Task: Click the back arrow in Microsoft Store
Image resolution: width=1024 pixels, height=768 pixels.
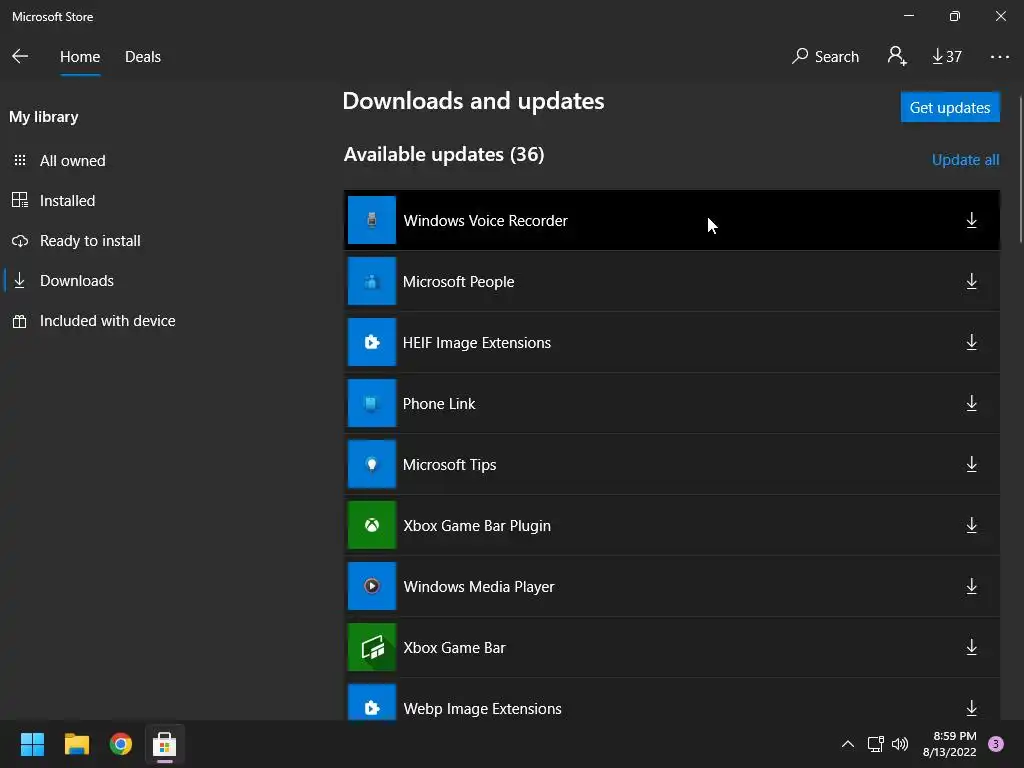Action: (20, 57)
